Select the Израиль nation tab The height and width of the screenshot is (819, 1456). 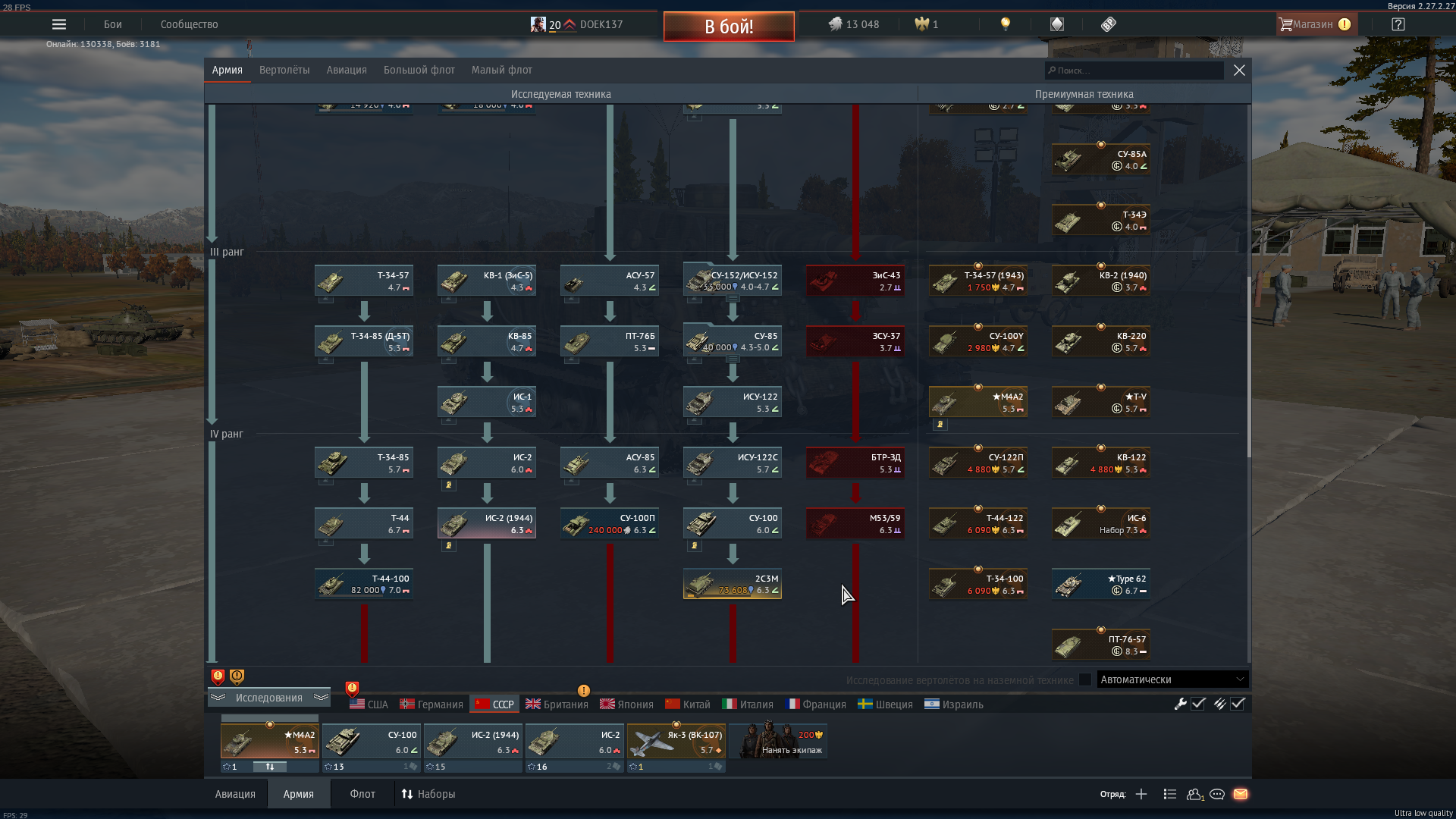(x=954, y=704)
